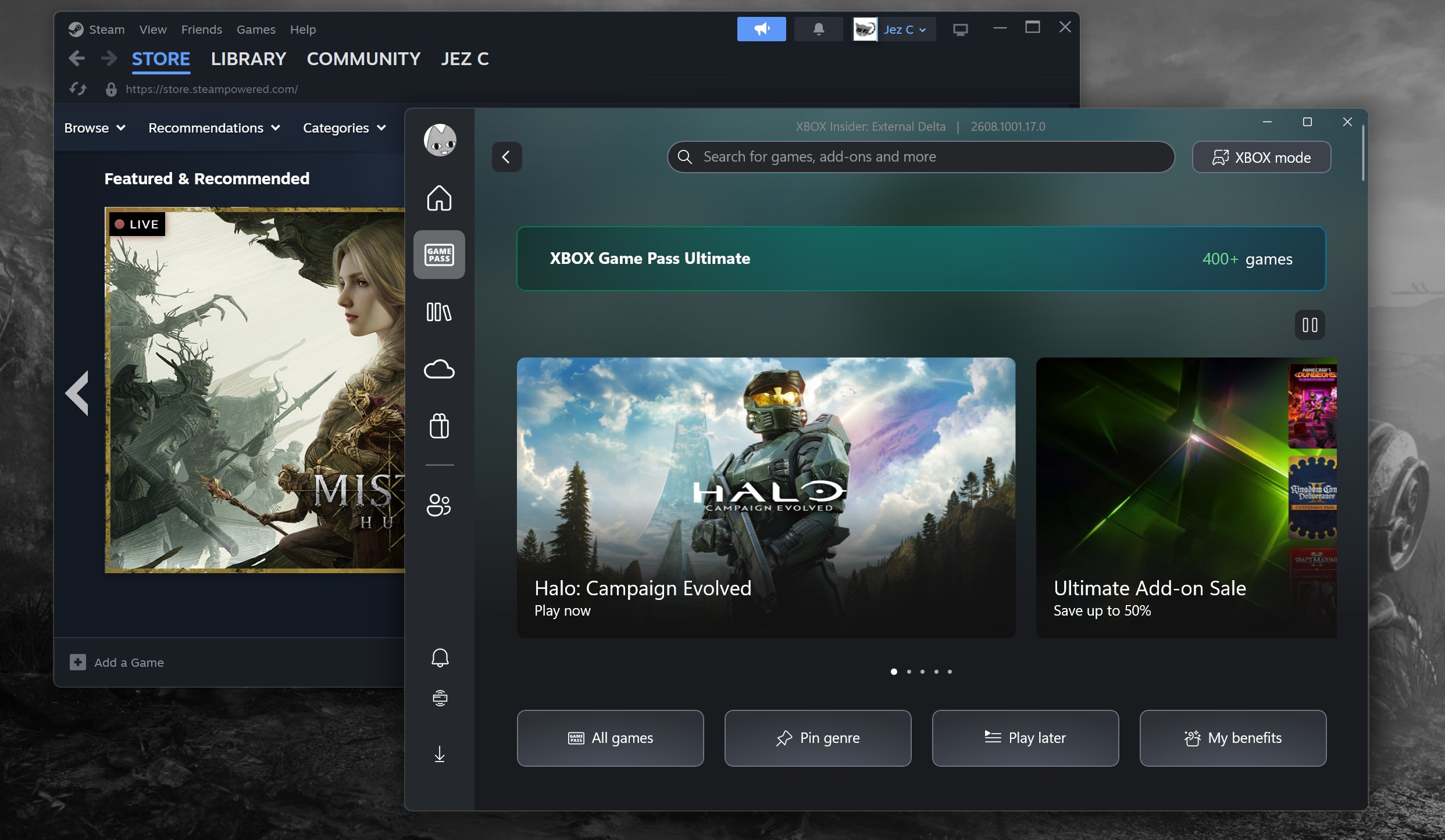
Task: Click the XBOX Game Pass Ultimate banner
Action: [x=921, y=258]
